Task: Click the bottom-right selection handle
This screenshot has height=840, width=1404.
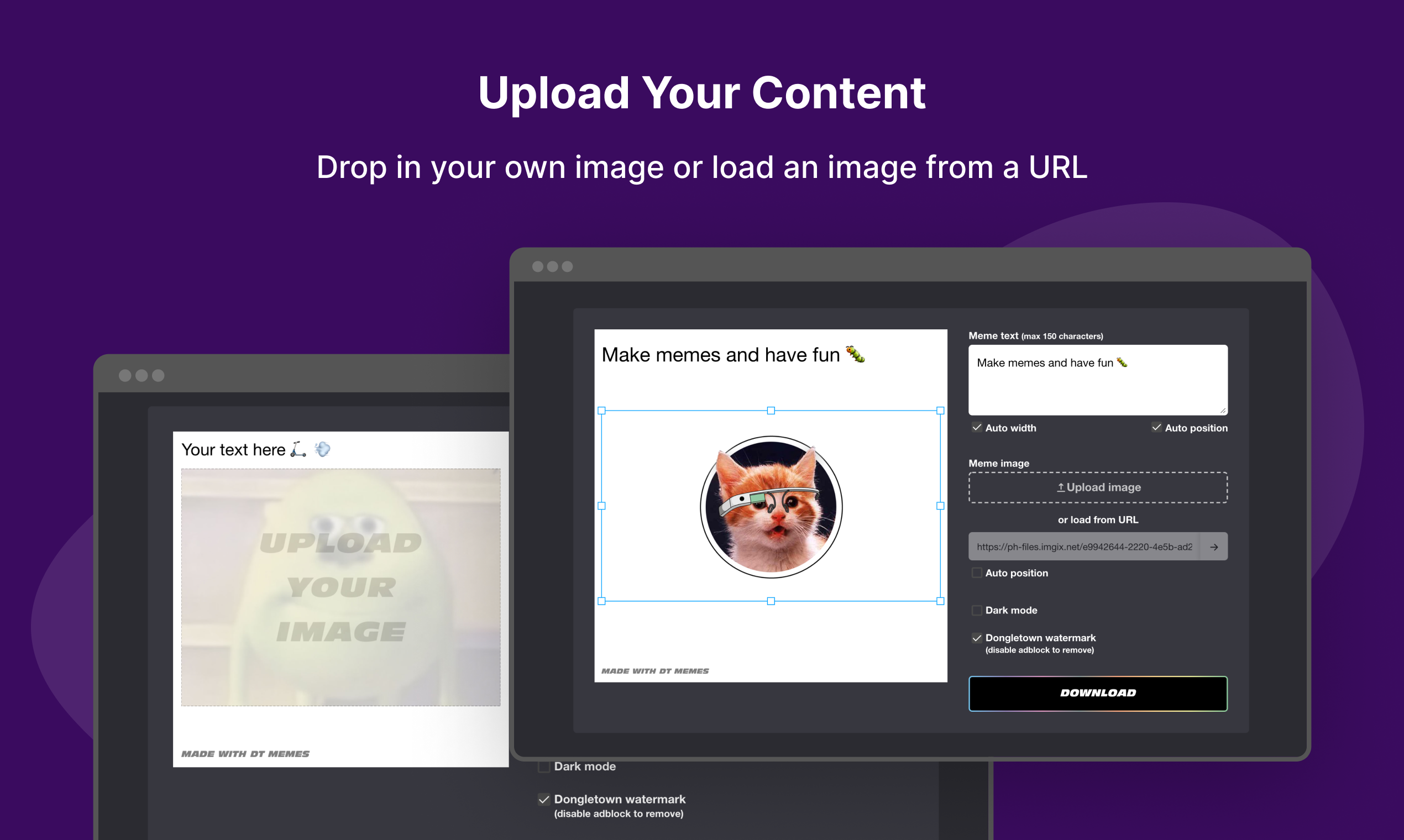Action: (x=940, y=601)
